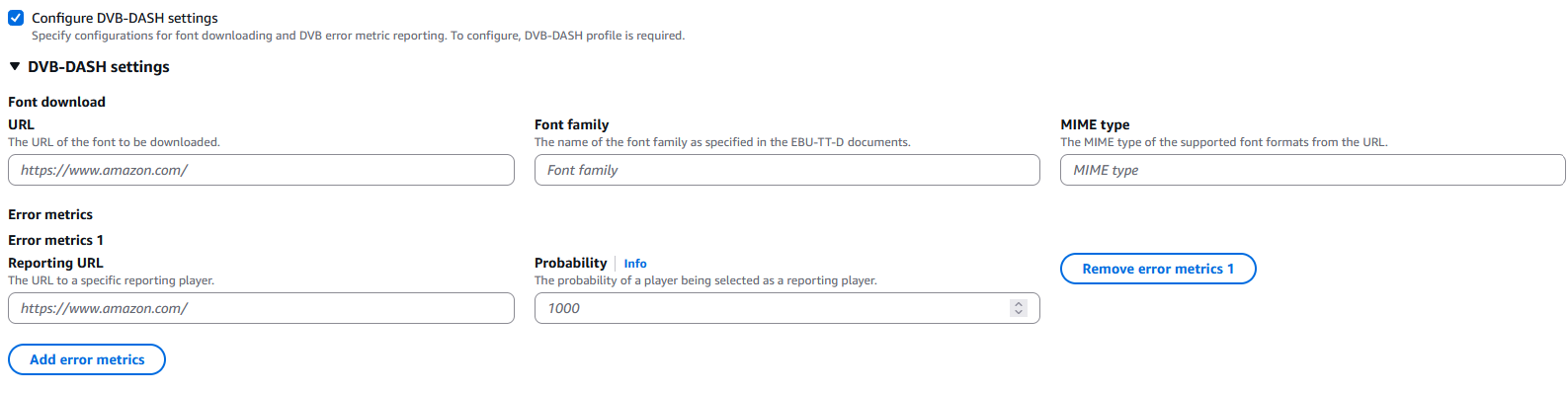Click the Probability field label
This screenshot has height=393, width=1568.
[x=570, y=263]
